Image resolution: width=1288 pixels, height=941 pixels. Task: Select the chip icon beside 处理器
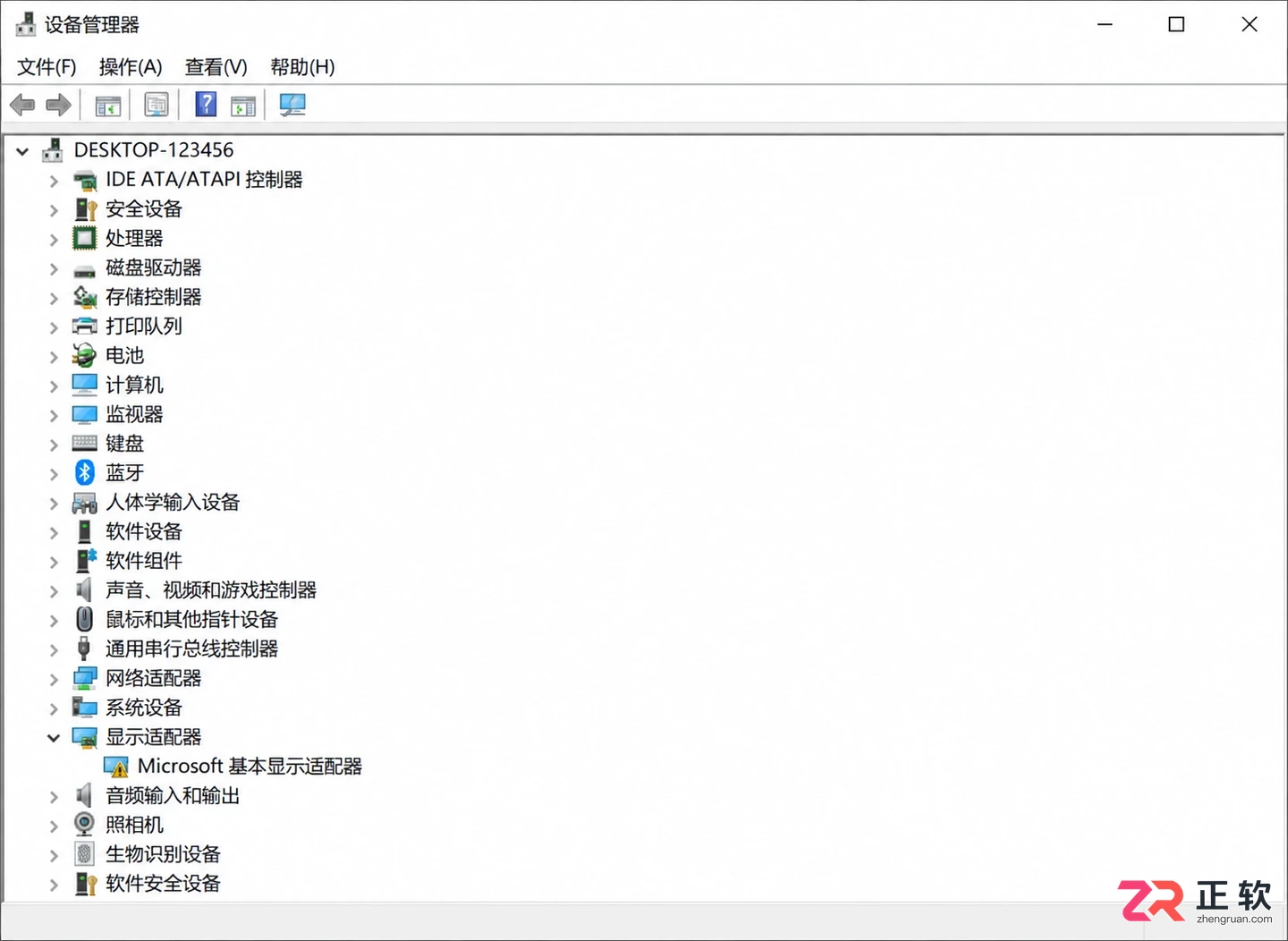84,238
